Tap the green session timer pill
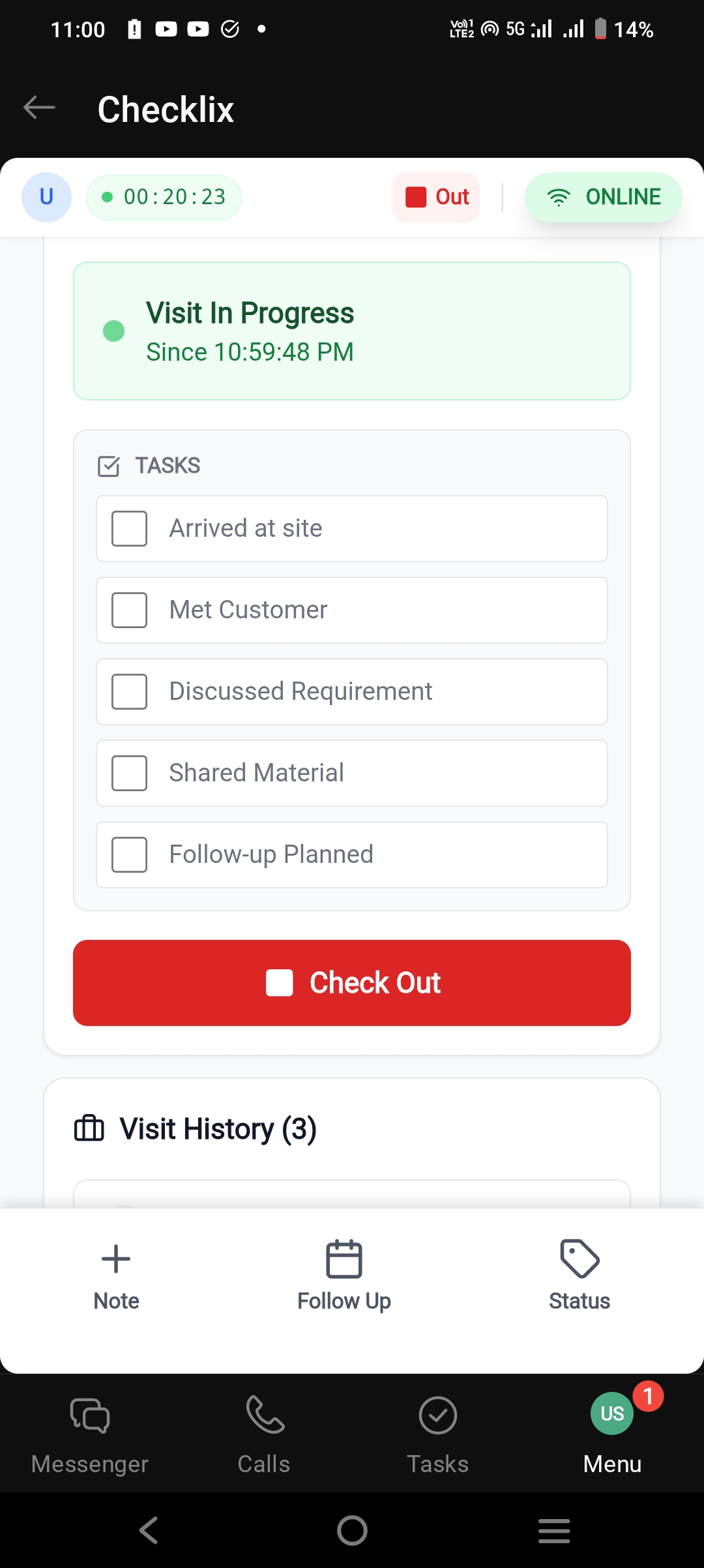 point(164,197)
